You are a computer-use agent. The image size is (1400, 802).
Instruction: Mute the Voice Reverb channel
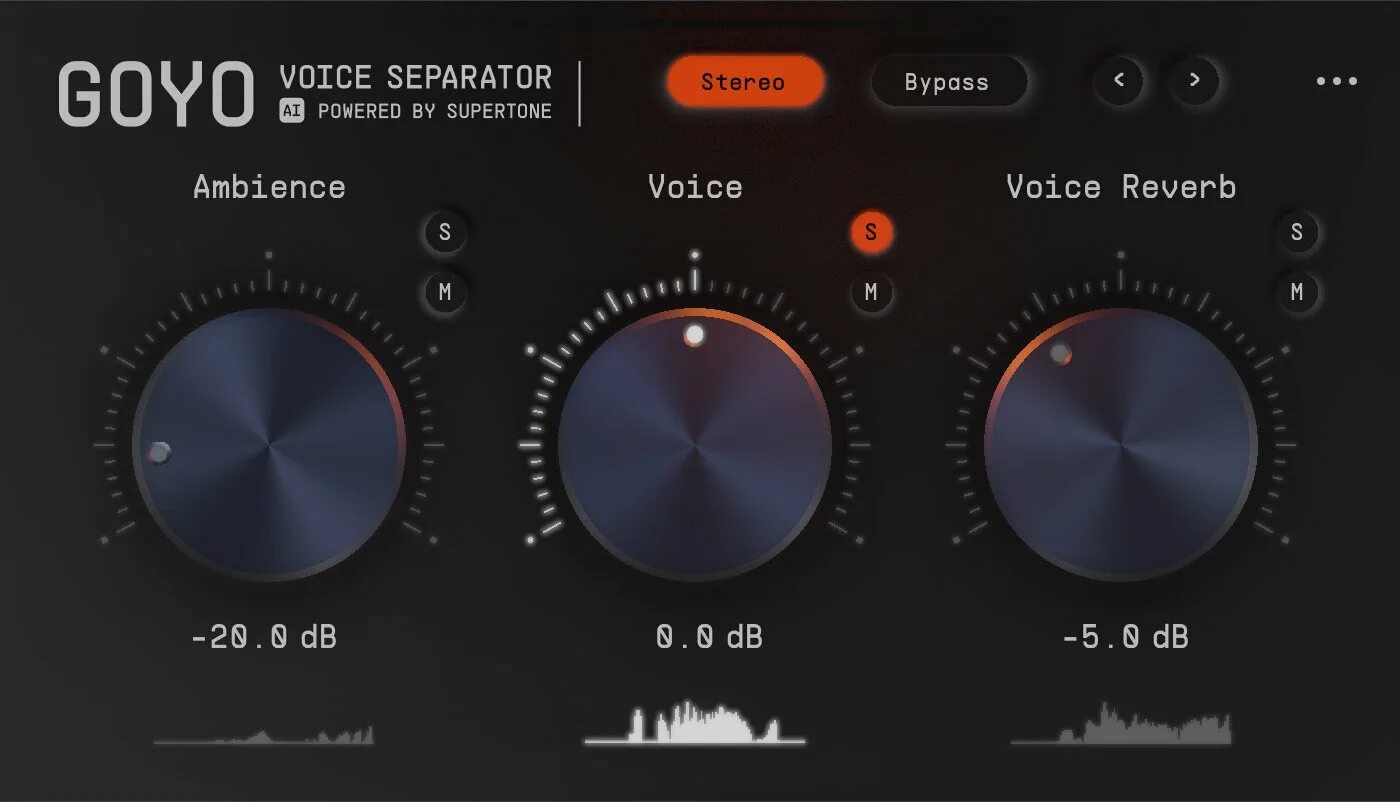(x=1297, y=292)
